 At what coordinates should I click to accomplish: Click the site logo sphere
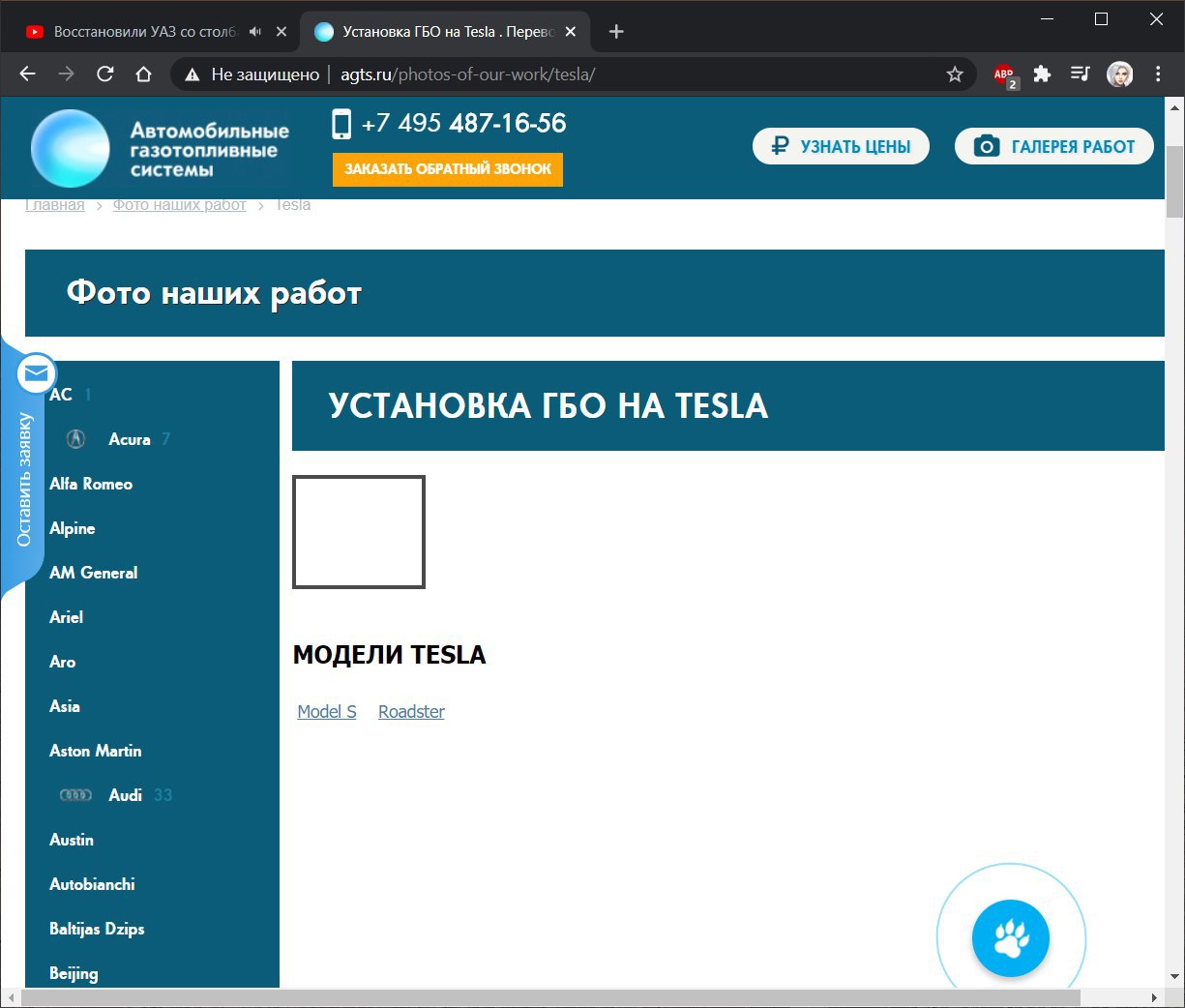tap(70, 148)
